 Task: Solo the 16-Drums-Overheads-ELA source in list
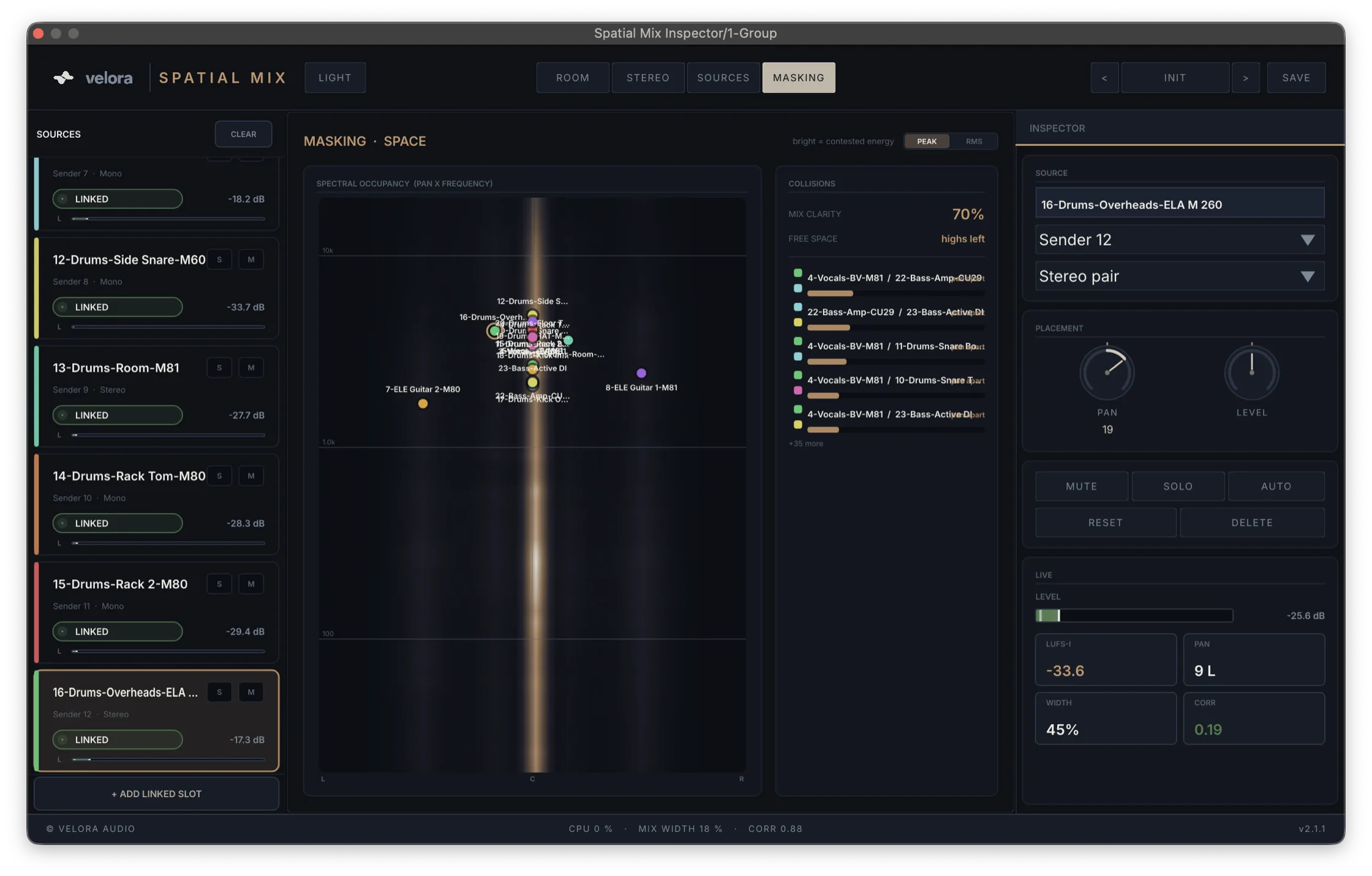[219, 692]
